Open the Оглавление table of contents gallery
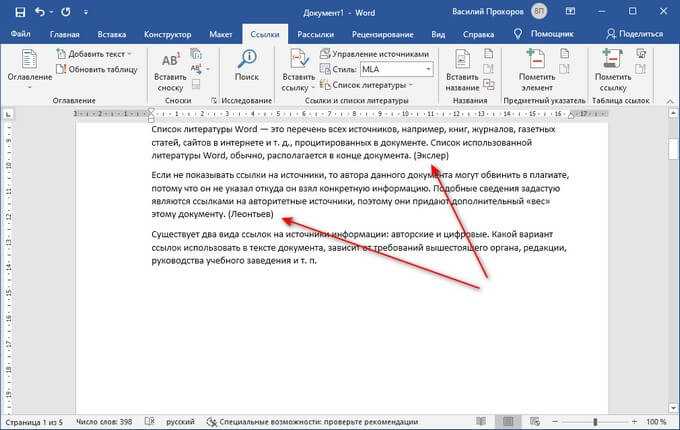The width and height of the screenshot is (680, 430). pyautogui.click(x=29, y=68)
